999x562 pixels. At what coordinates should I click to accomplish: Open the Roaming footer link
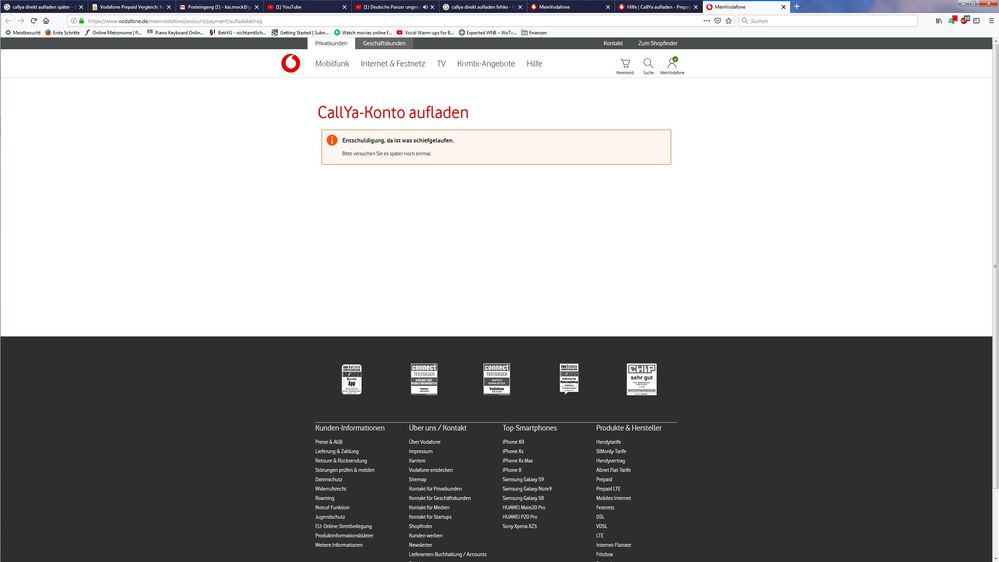pos(324,498)
